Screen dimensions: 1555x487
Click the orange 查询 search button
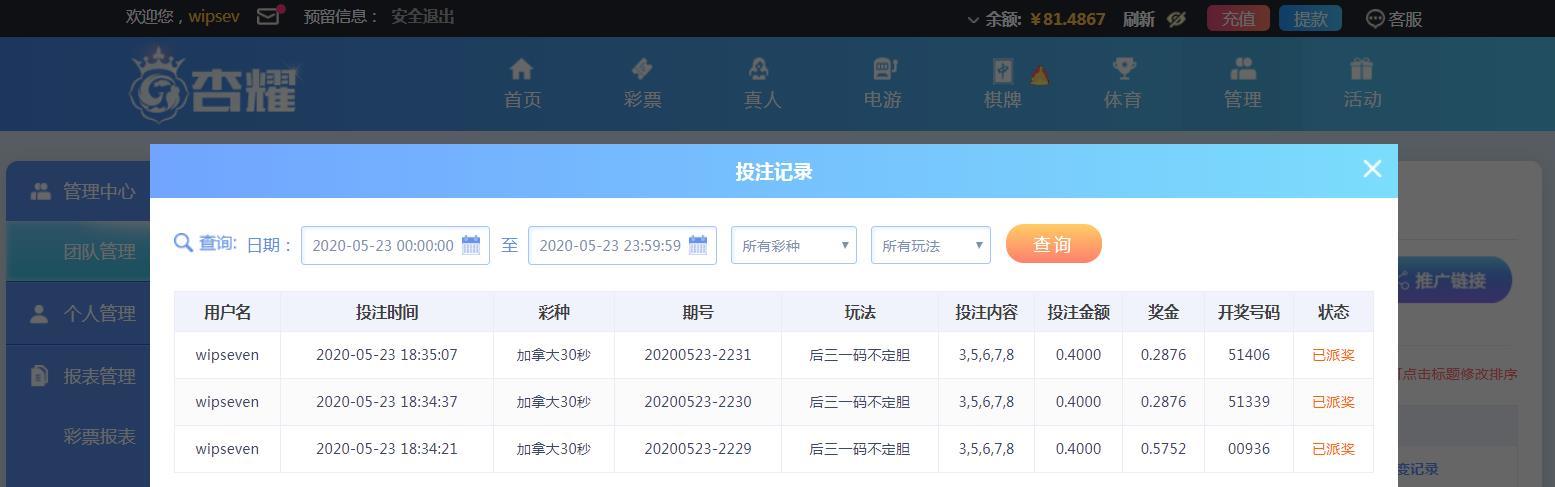(x=1053, y=244)
